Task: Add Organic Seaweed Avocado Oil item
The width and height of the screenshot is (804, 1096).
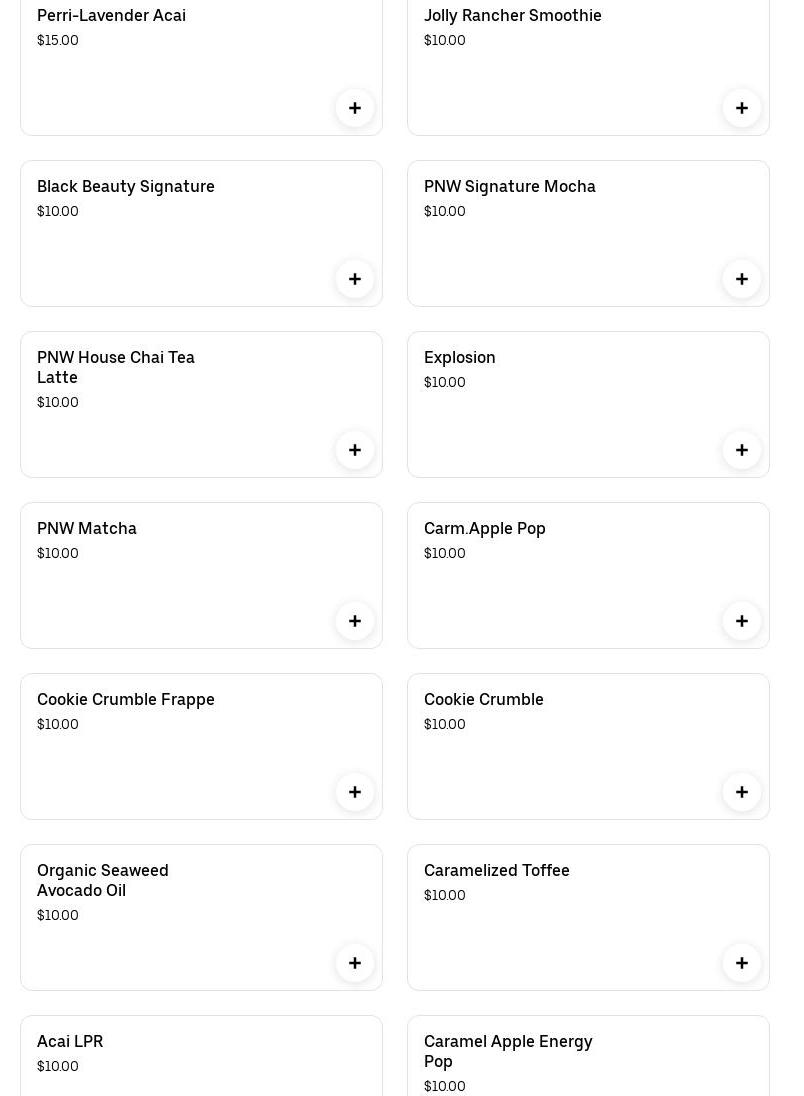Action: click(355, 963)
